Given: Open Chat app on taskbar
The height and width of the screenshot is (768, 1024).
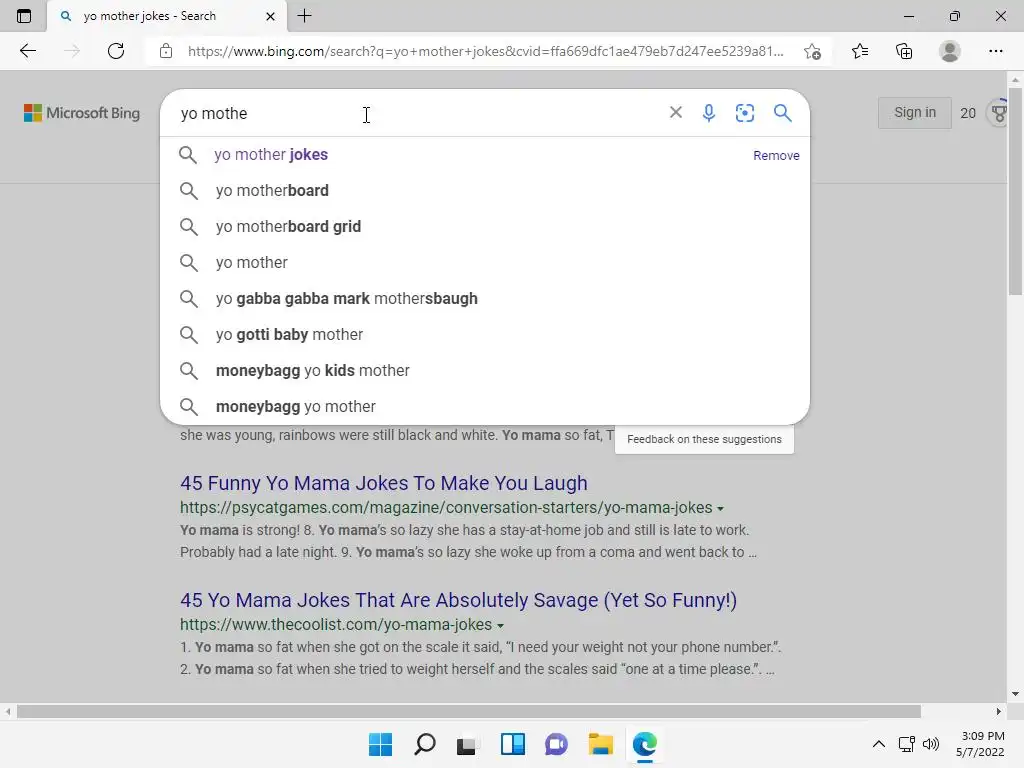Looking at the screenshot, I should pos(556,744).
